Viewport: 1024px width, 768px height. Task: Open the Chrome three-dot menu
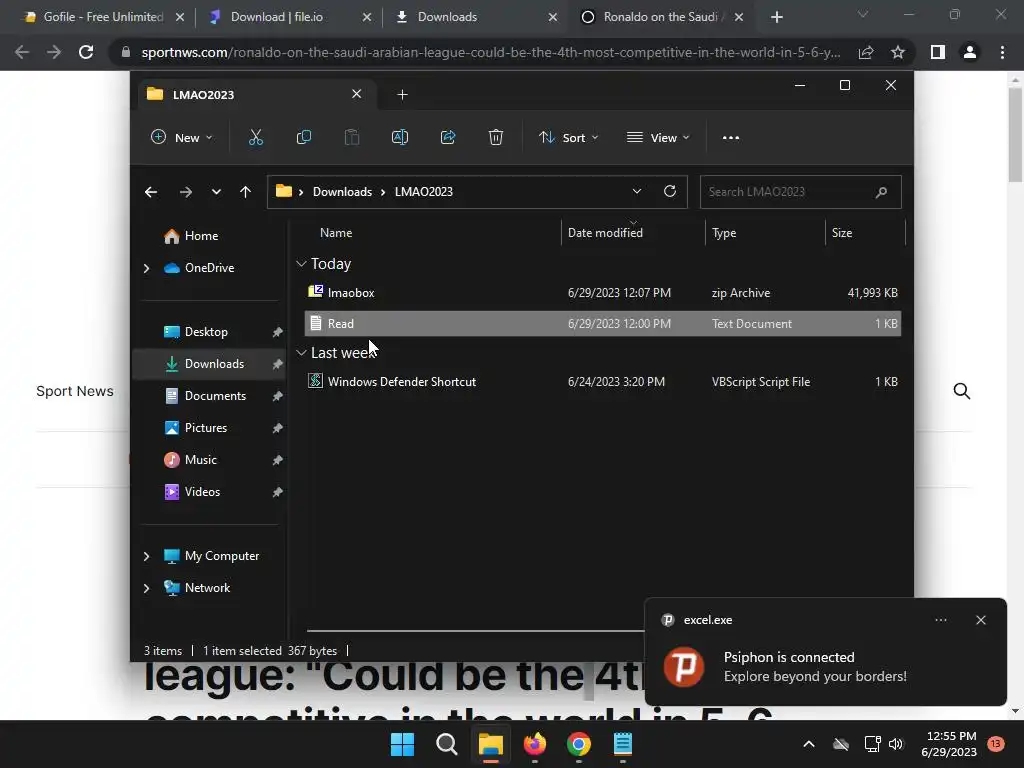pyautogui.click(x=1002, y=52)
